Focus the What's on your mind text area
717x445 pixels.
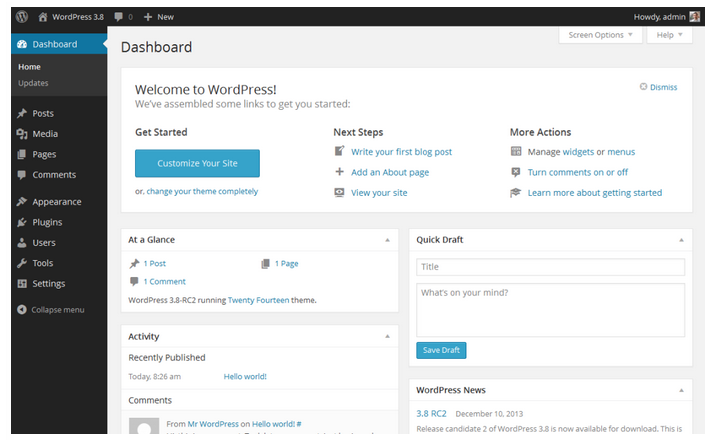[x=550, y=310]
